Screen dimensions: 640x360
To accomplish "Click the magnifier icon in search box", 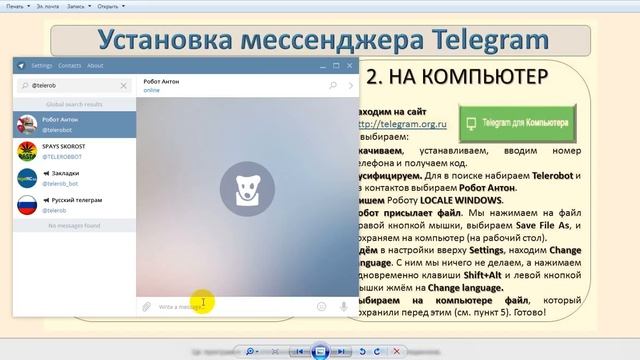I will coord(24,86).
